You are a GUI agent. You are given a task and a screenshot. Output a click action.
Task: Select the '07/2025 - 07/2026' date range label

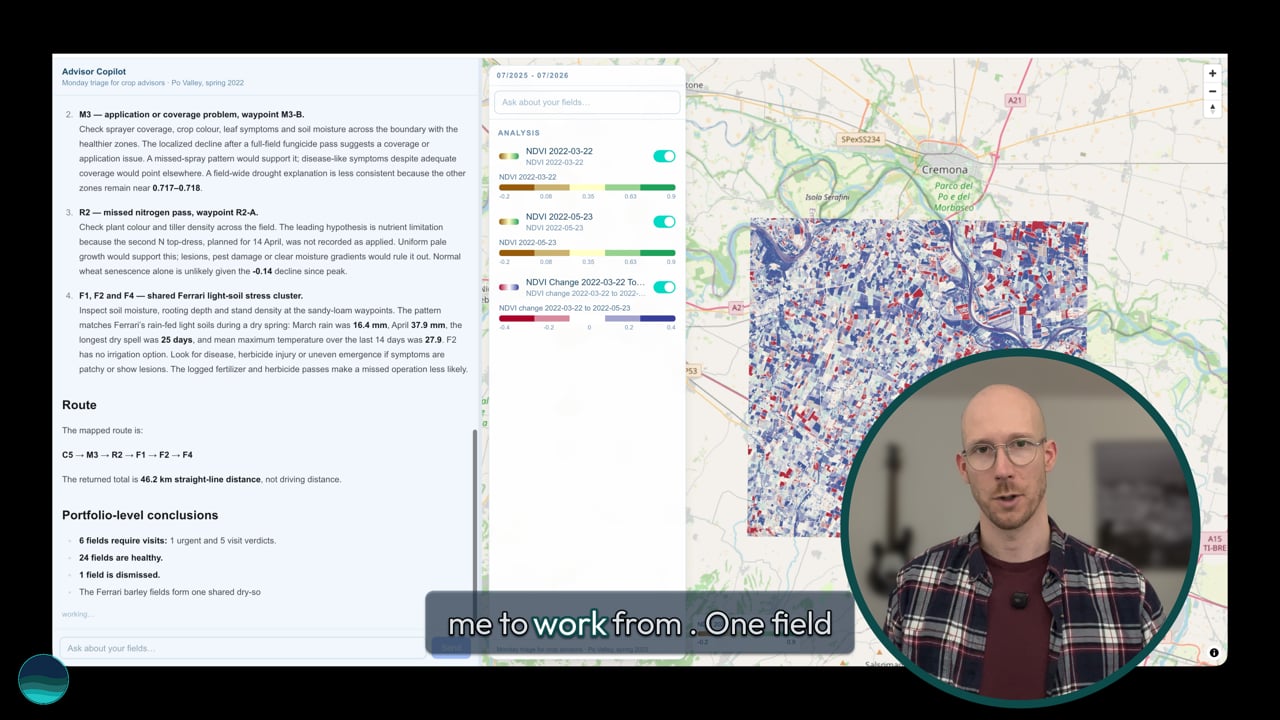coord(532,75)
